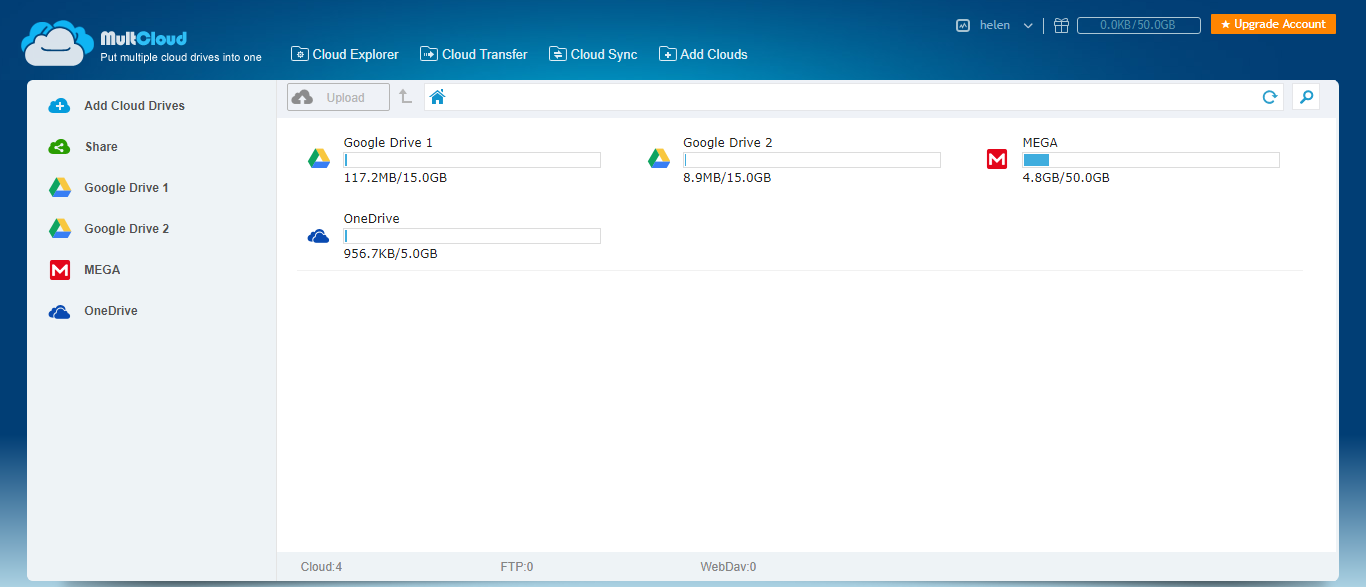Click the Home icon in path bar
The width and height of the screenshot is (1366, 587).
click(437, 97)
